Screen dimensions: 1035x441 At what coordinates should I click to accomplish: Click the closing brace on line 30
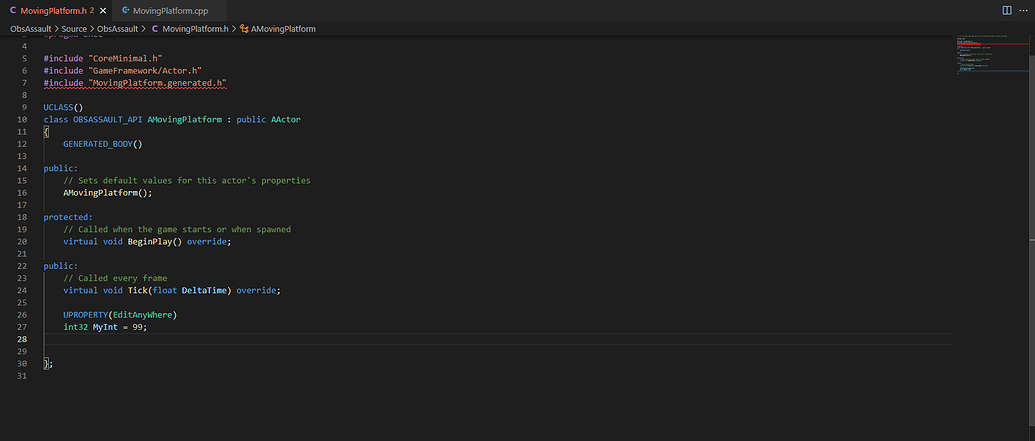coord(46,364)
